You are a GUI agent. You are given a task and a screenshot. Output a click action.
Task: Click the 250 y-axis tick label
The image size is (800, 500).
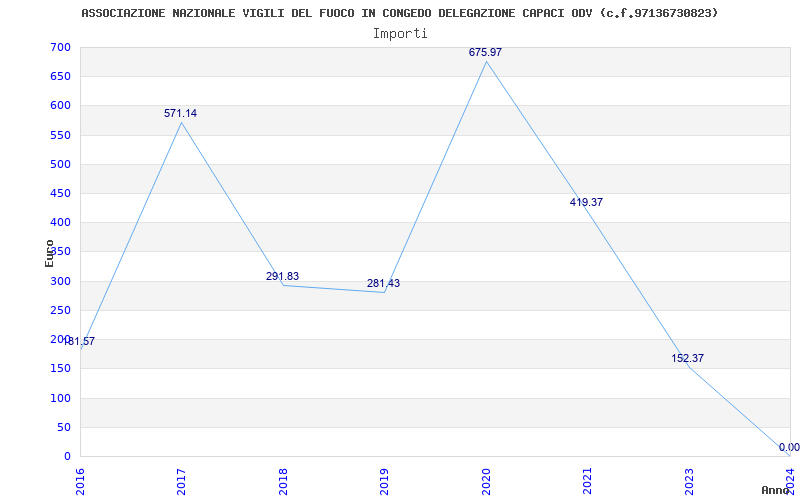click(60, 310)
